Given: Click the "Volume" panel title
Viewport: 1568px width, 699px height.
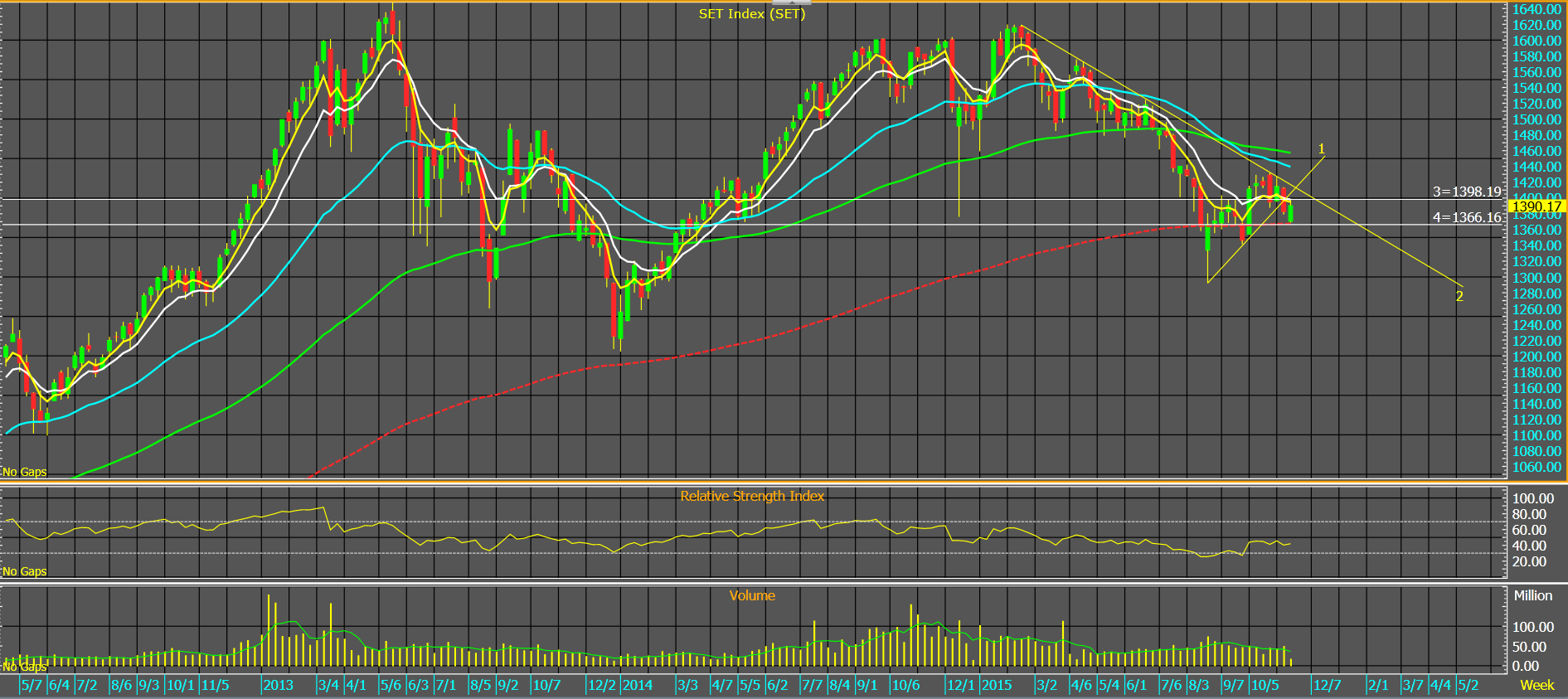Looking at the screenshot, I should point(752,595).
